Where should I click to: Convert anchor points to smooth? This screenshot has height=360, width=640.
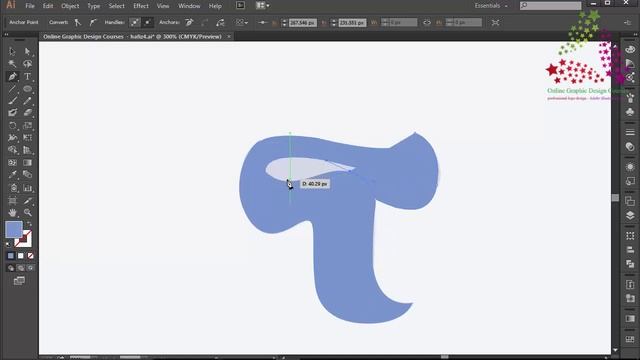[93, 22]
